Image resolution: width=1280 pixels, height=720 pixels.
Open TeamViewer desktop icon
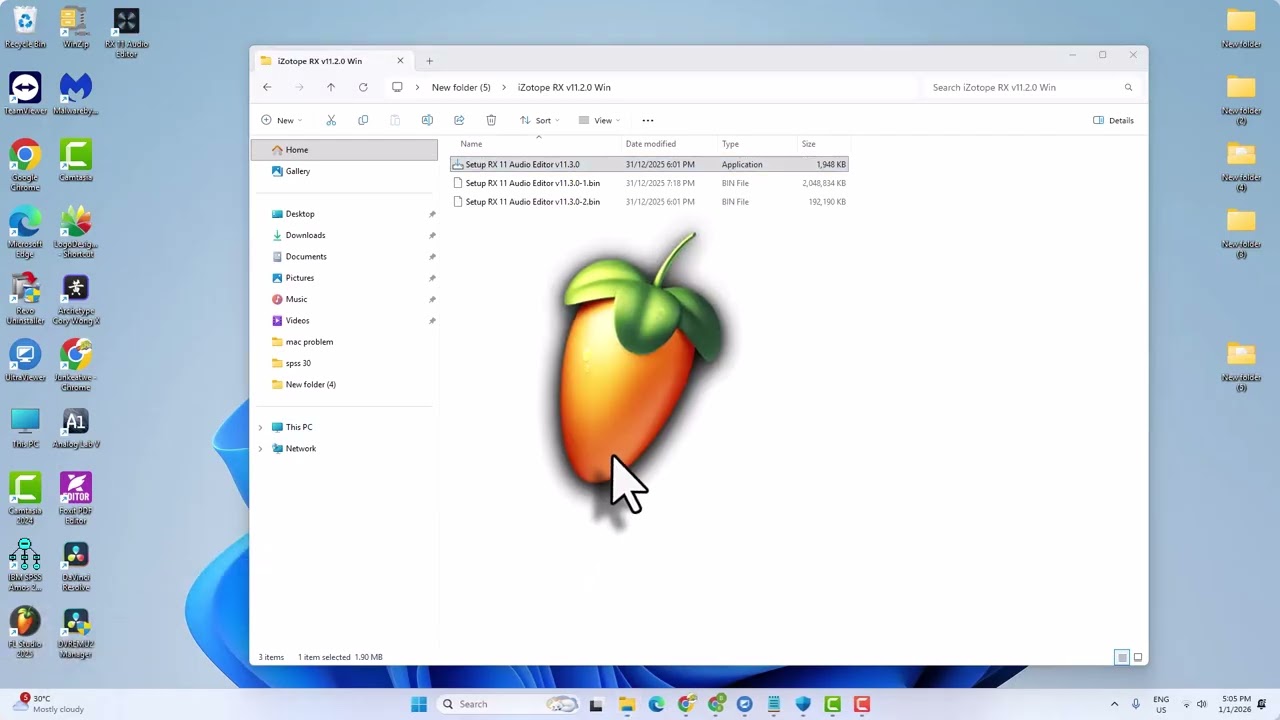tap(25, 94)
